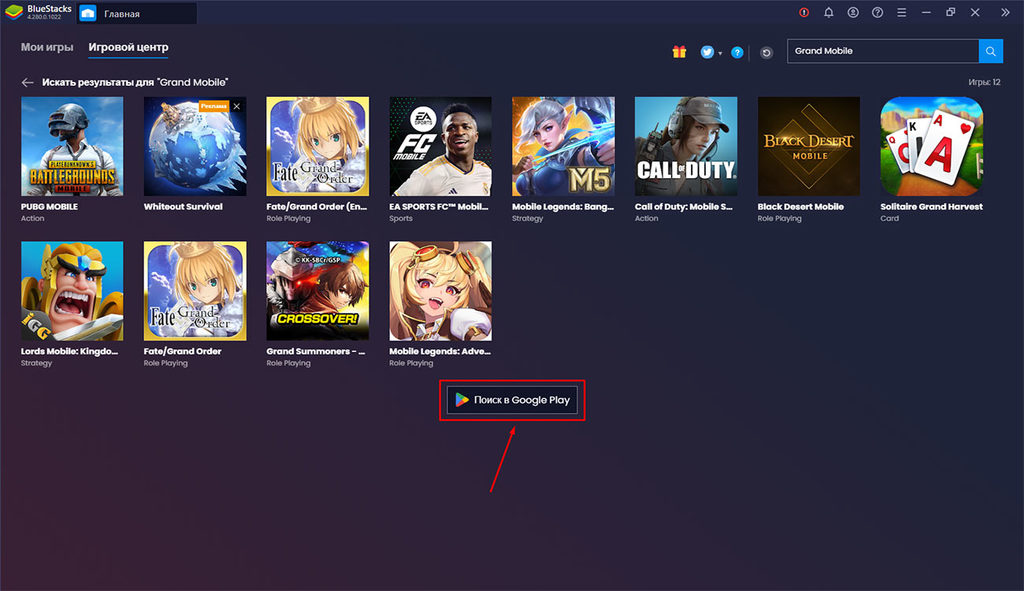Close the Whiteout Survival ad
The width and height of the screenshot is (1024, 591).
click(237, 106)
